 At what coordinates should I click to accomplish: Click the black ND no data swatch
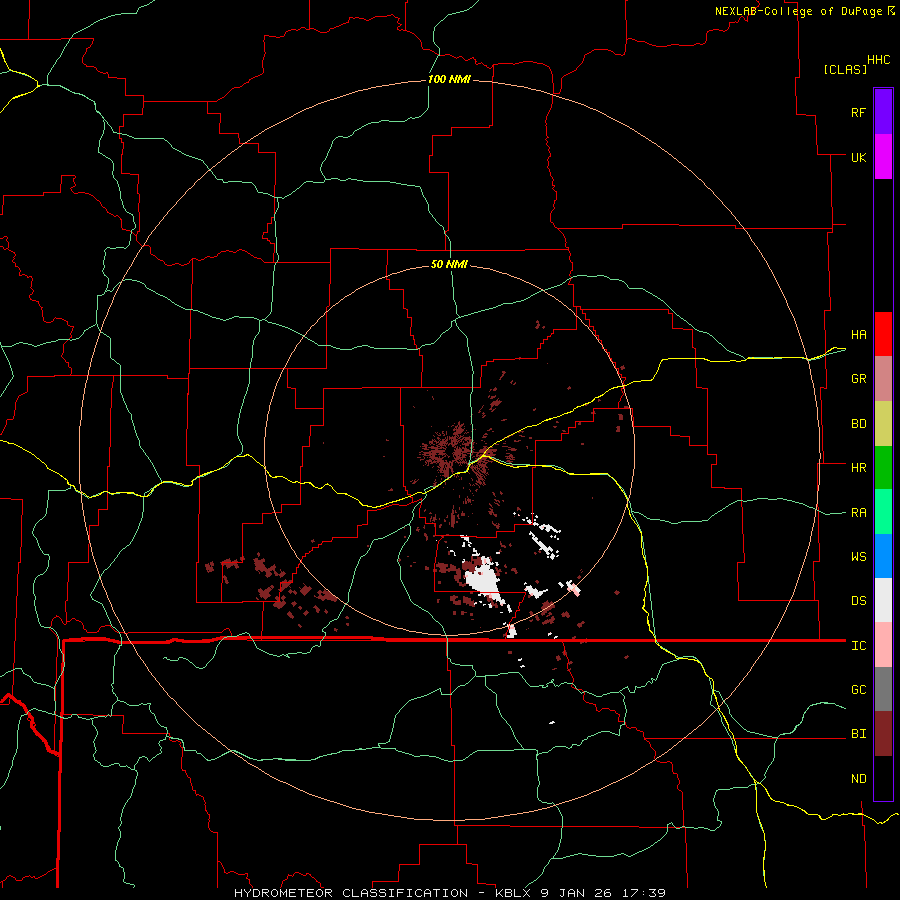883,778
